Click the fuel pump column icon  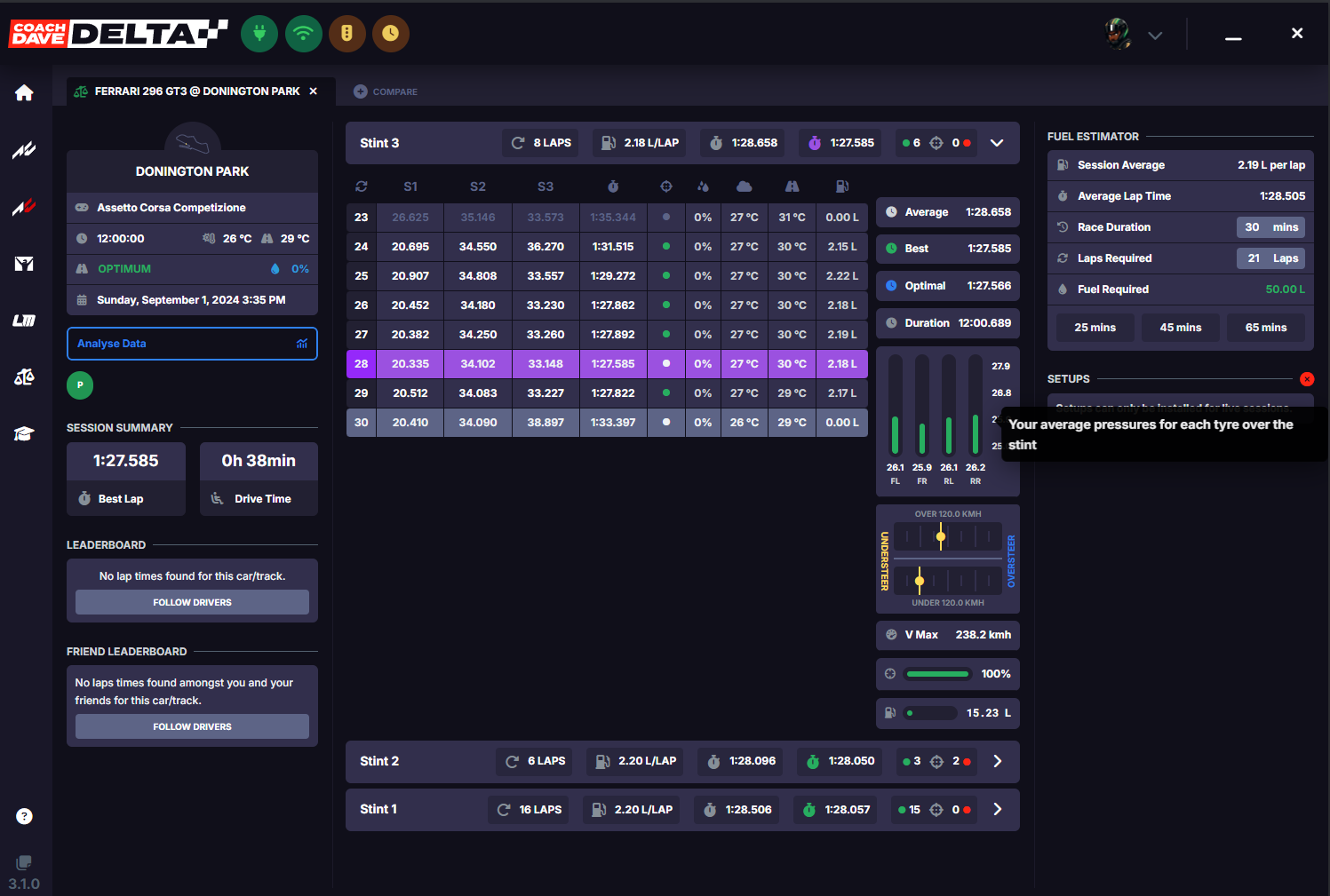click(842, 186)
